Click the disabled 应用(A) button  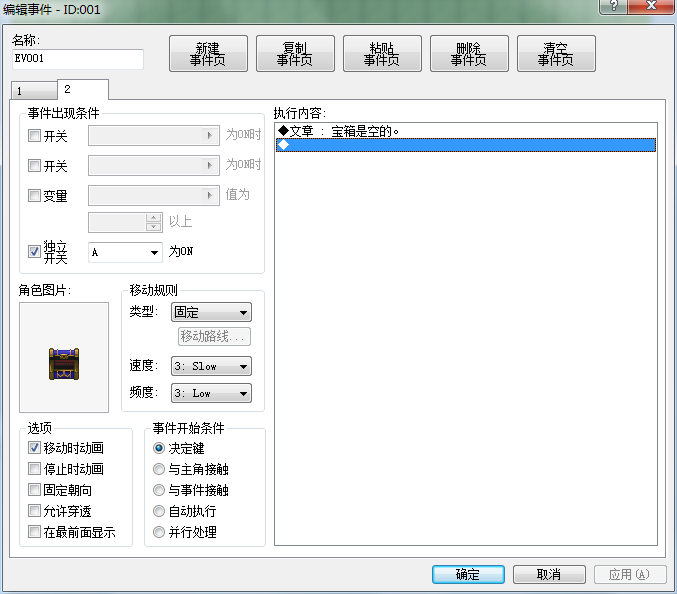click(x=630, y=575)
